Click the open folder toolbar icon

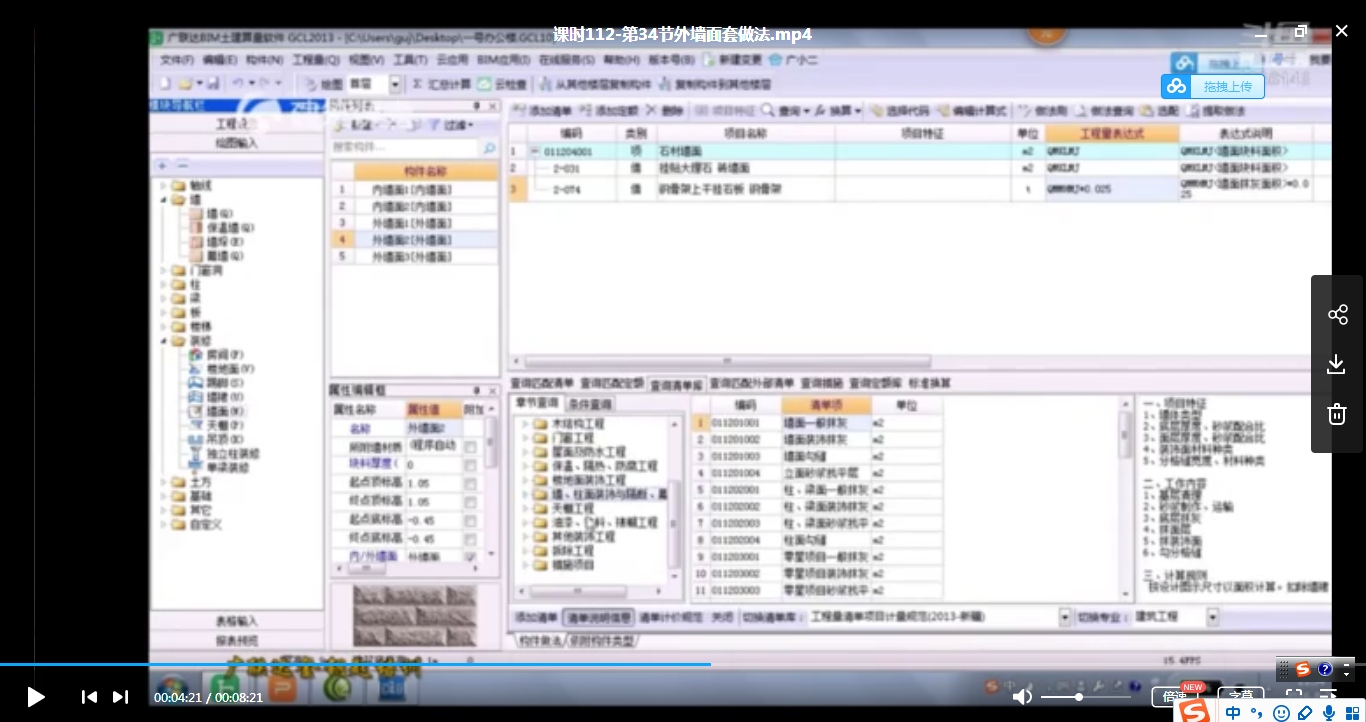(x=185, y=84)
